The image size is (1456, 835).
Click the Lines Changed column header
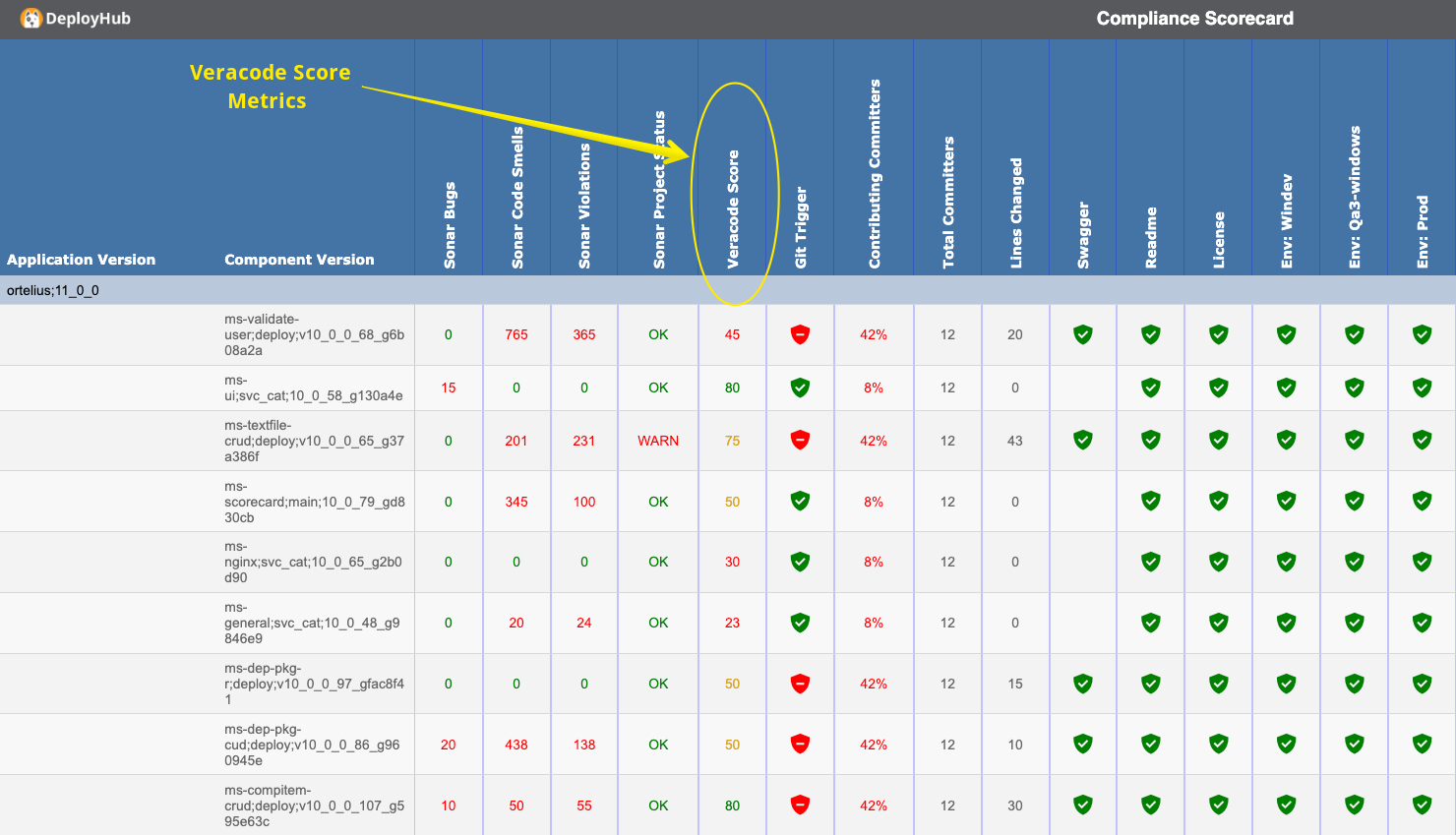[x=1016, y=213]
